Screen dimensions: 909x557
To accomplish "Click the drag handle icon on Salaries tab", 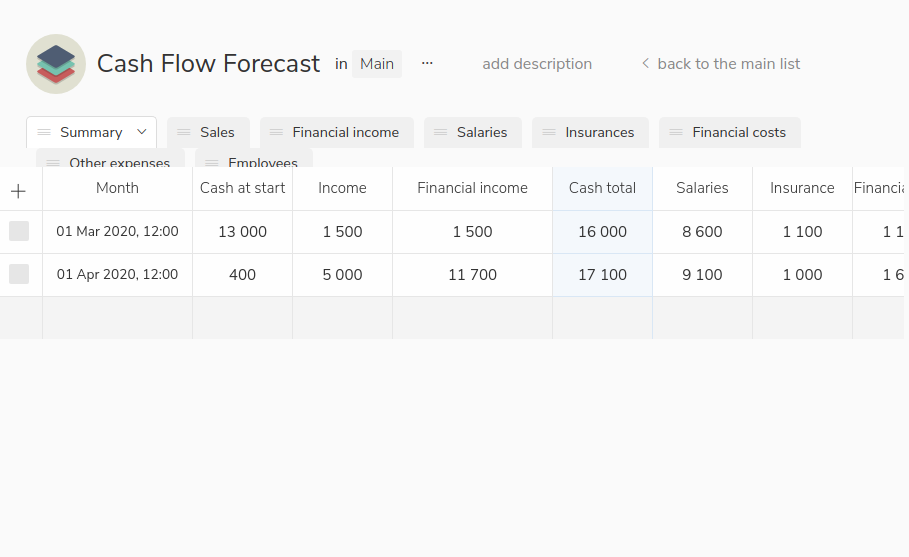I will (x=441, y=132).
